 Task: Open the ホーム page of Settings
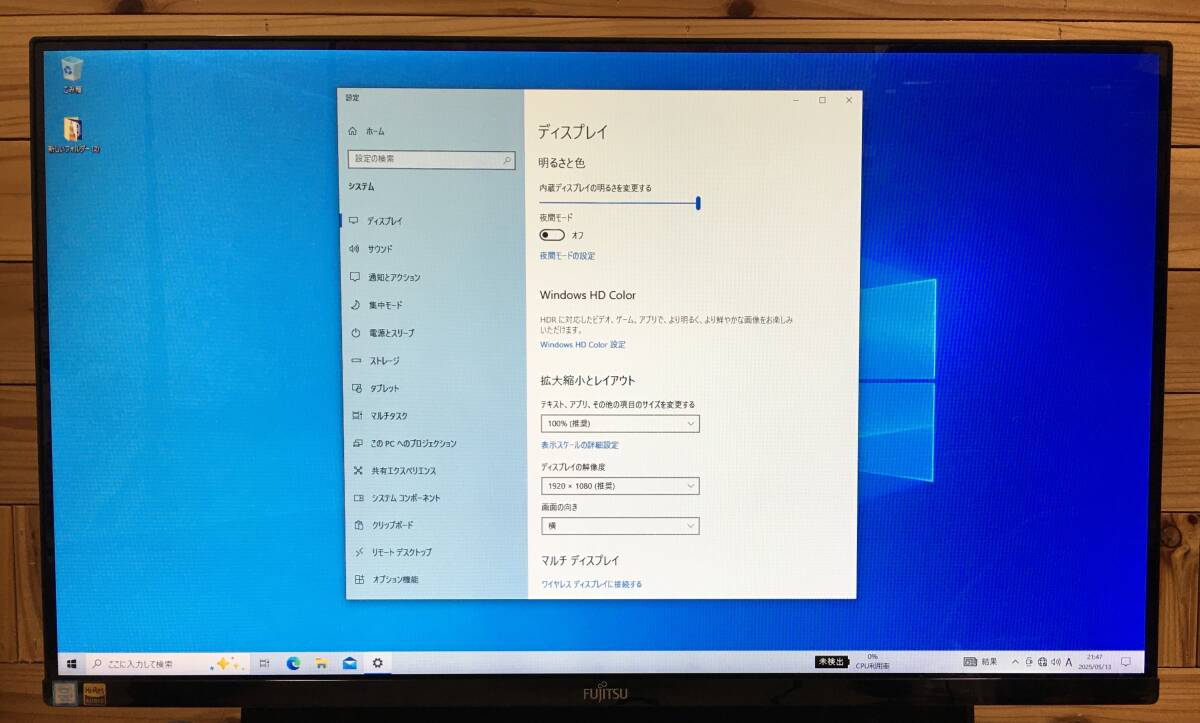coord(368,130)
